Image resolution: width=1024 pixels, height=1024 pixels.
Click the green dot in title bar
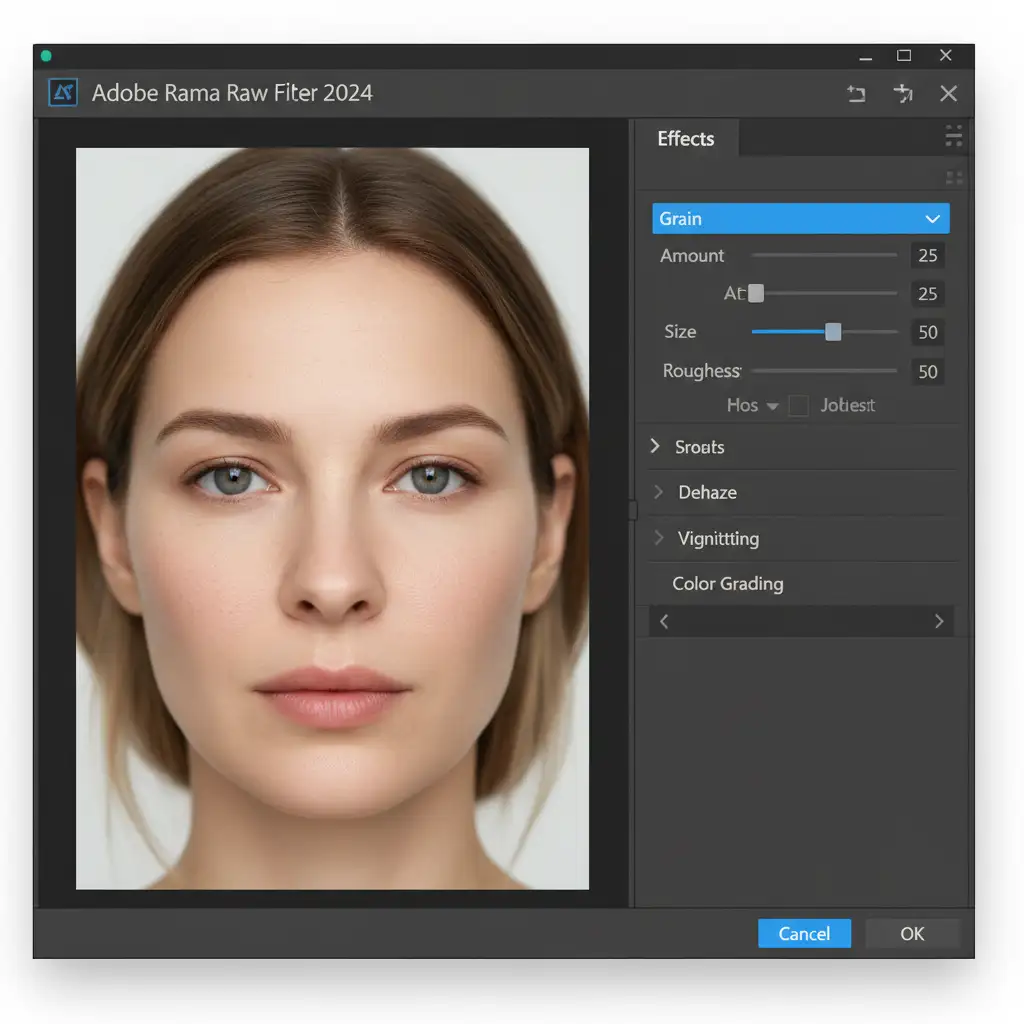[46, 56]
